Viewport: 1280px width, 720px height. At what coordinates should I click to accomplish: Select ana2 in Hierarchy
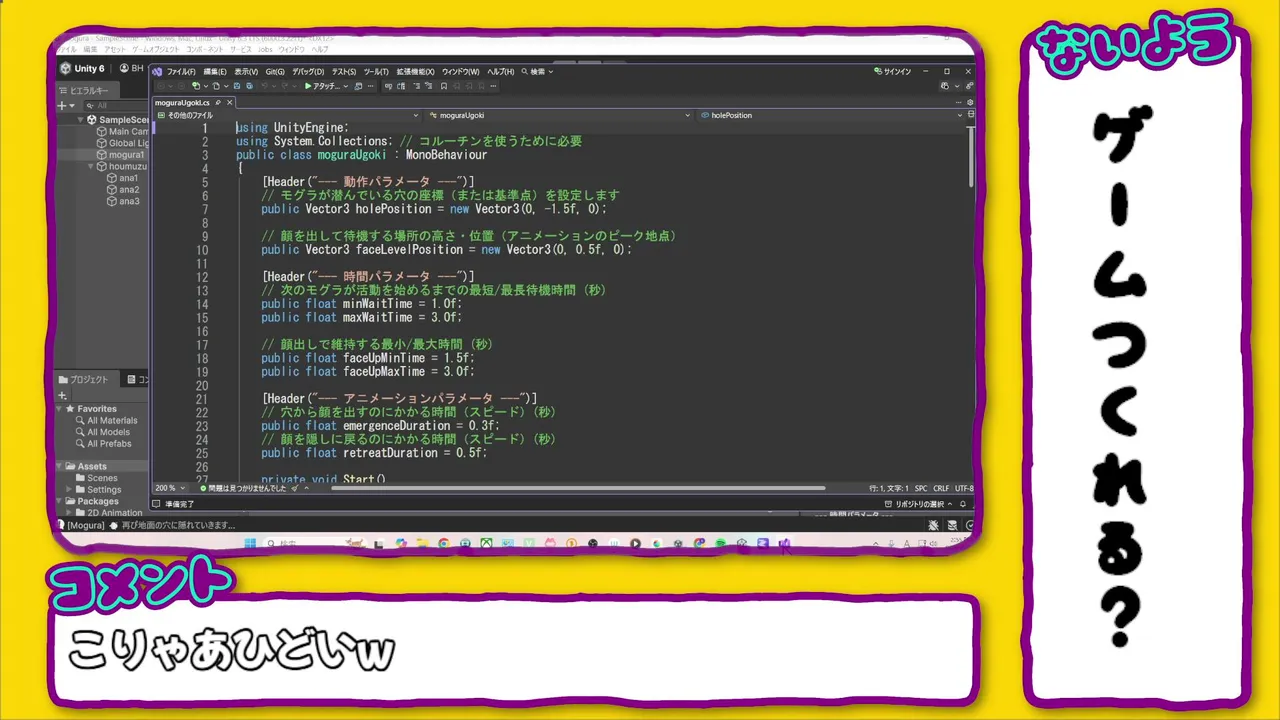point(123,190)
